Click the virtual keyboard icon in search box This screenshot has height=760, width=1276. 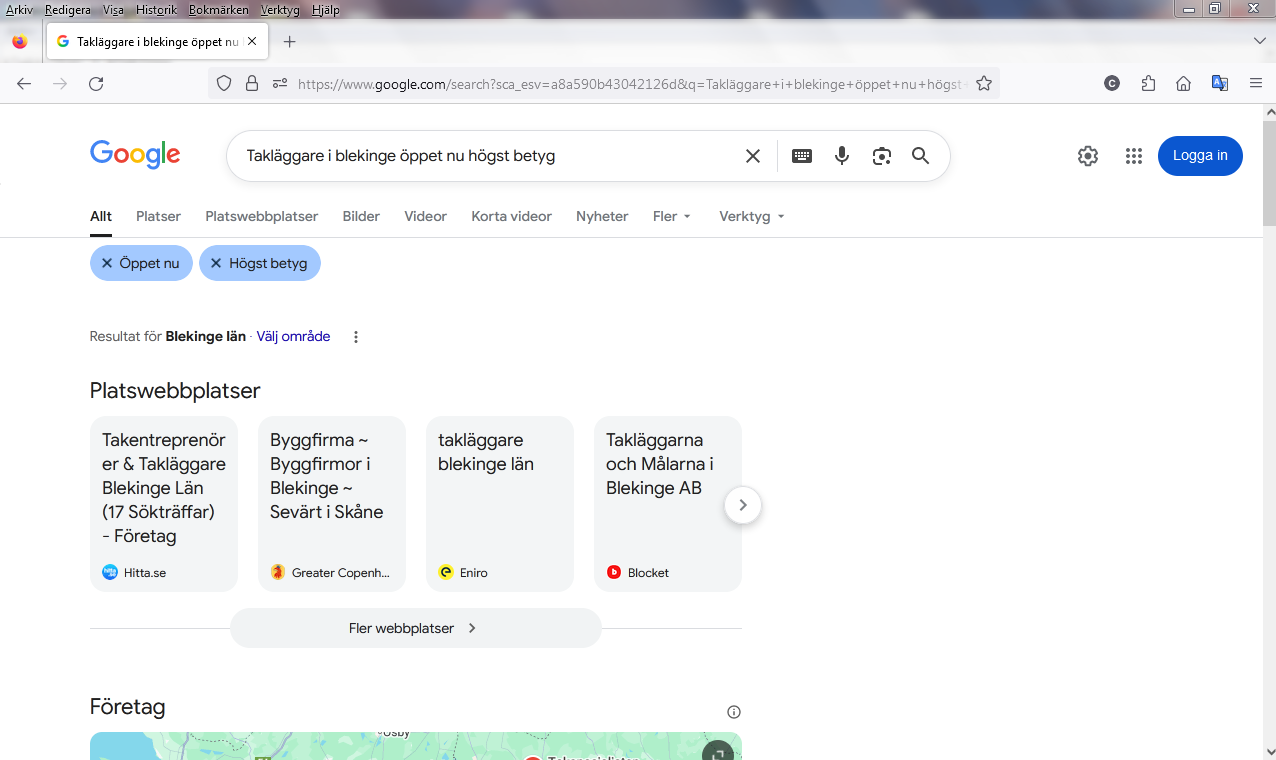click(x=801, y=156)
